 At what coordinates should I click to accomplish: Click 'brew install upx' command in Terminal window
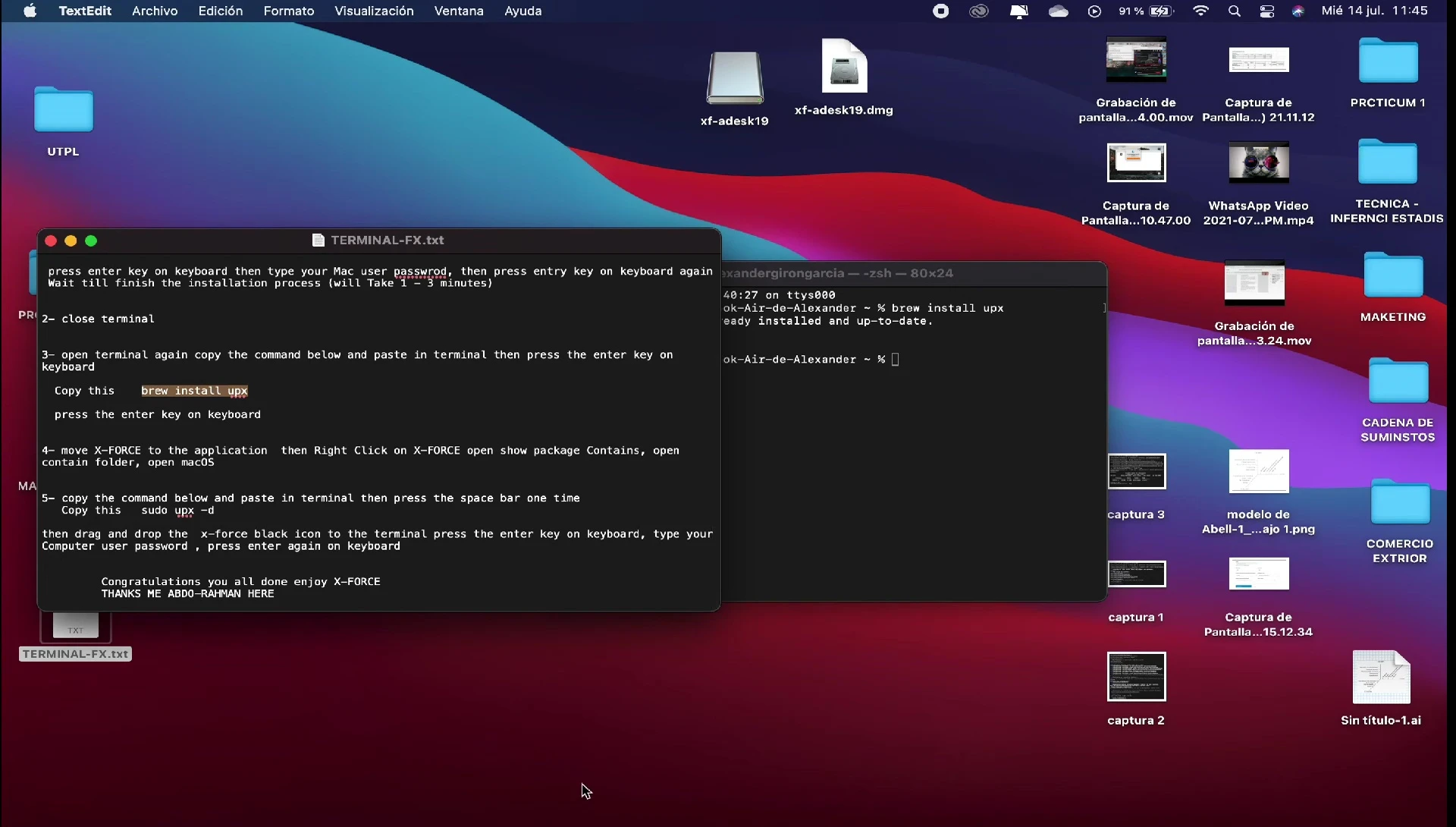tap(948, 309)
